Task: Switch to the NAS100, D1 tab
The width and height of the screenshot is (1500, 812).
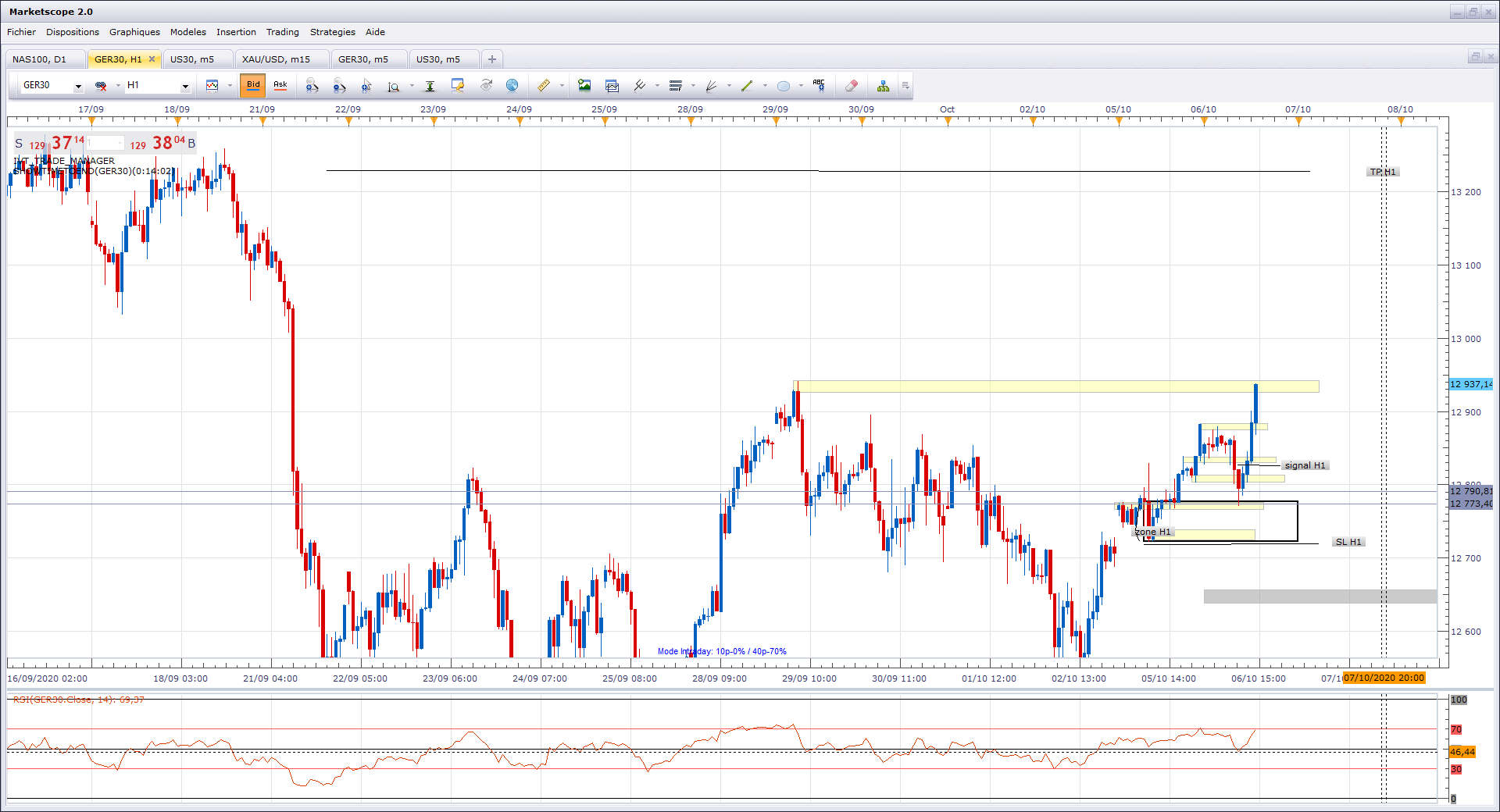Action: (x=45, y=59)
